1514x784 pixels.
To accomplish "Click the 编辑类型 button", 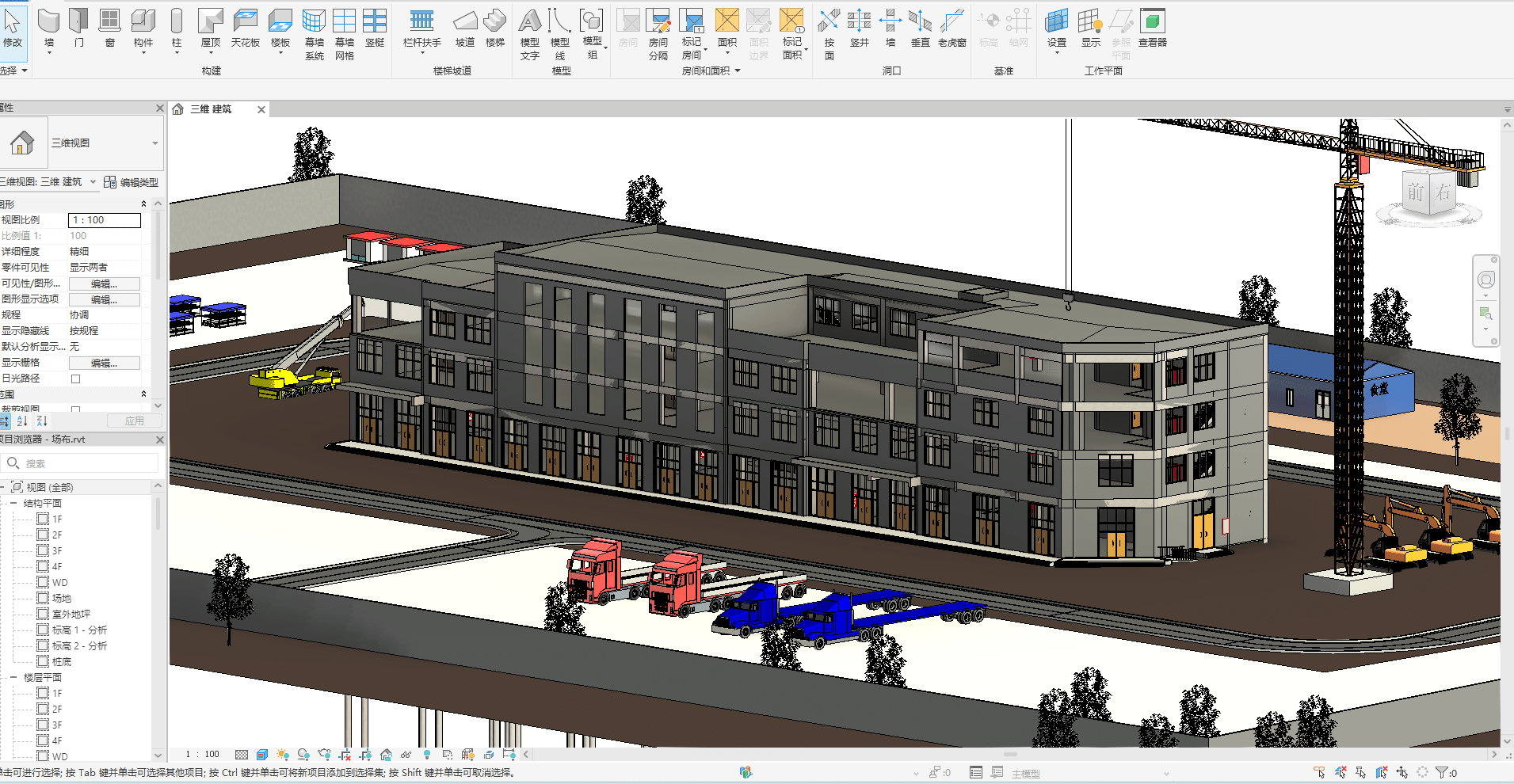I will 132,182.
